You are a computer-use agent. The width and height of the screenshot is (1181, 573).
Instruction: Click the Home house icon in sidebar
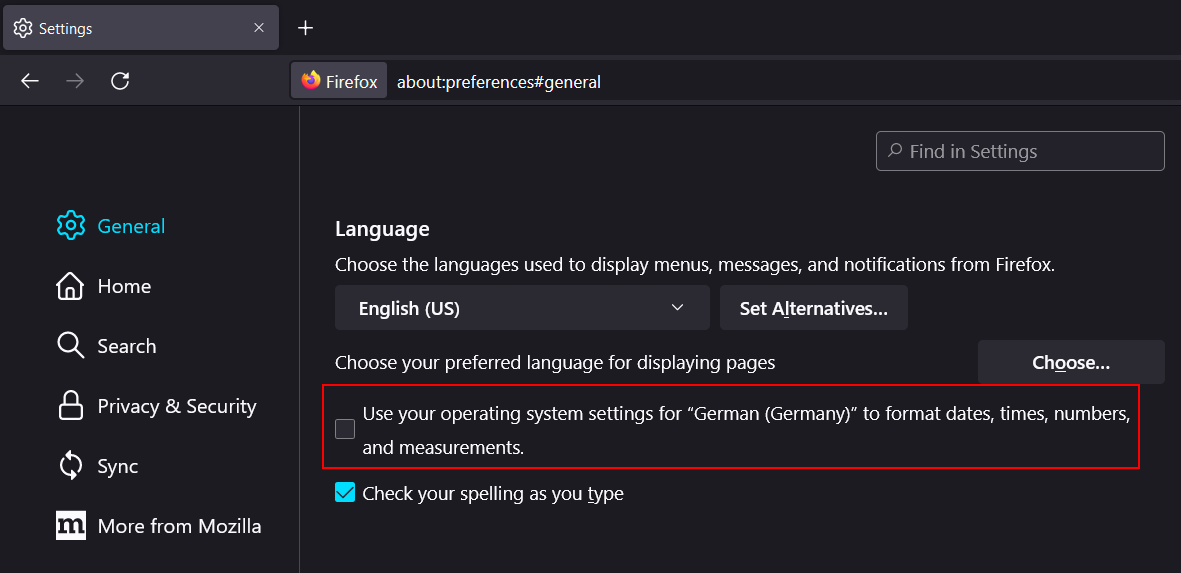click(x=71, y=286)
